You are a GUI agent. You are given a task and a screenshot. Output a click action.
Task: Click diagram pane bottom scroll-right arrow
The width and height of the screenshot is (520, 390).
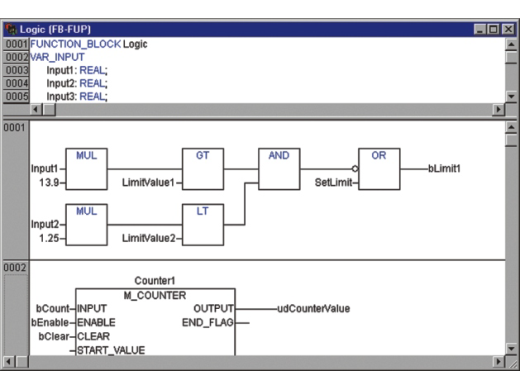(499, 362)
